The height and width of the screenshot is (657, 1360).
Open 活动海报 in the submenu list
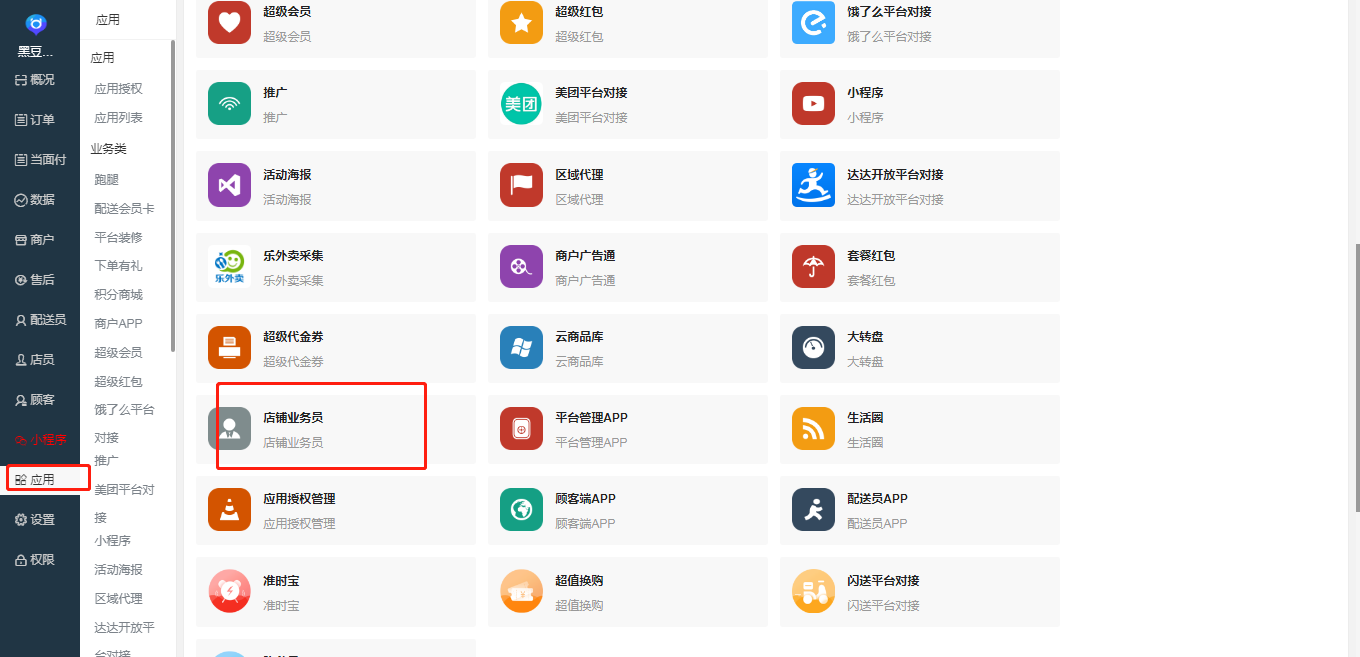[x=118, y=570]
